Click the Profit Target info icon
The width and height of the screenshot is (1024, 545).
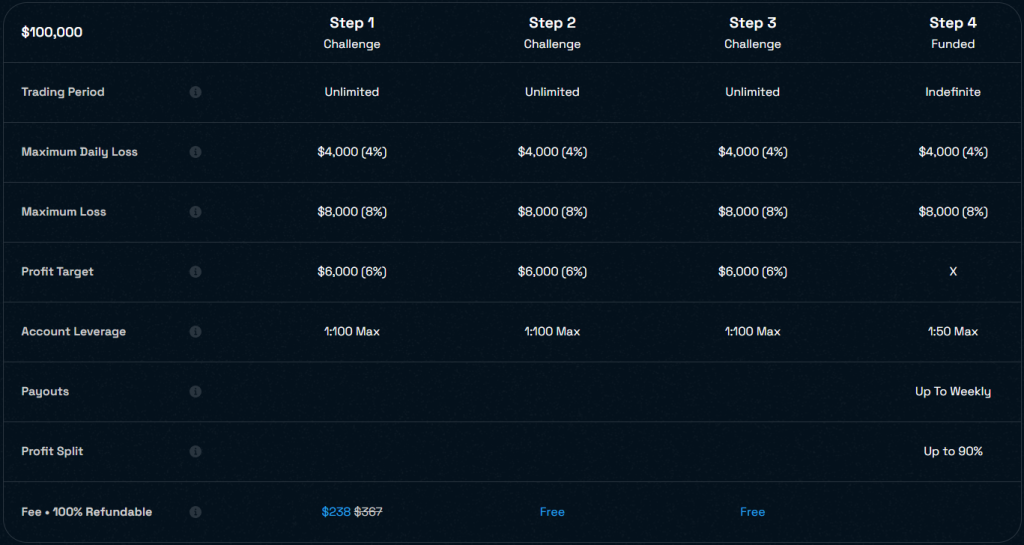(x=195, y=272)
